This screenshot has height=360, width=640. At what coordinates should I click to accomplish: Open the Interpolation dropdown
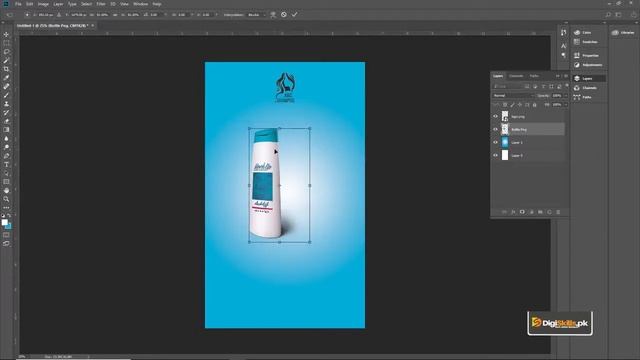pos(256,15)
